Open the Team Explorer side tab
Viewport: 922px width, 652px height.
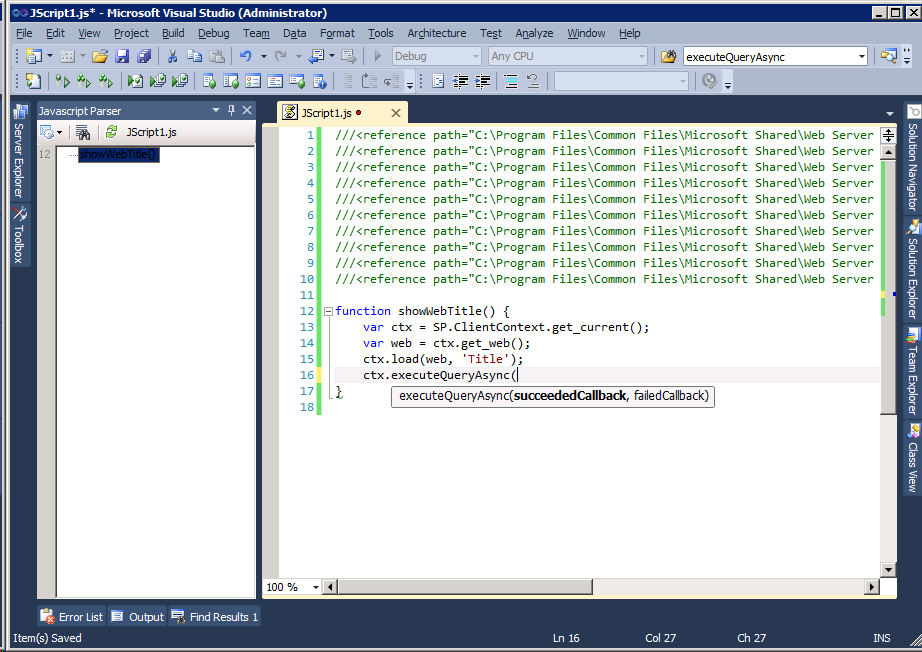tap(912, 372)
